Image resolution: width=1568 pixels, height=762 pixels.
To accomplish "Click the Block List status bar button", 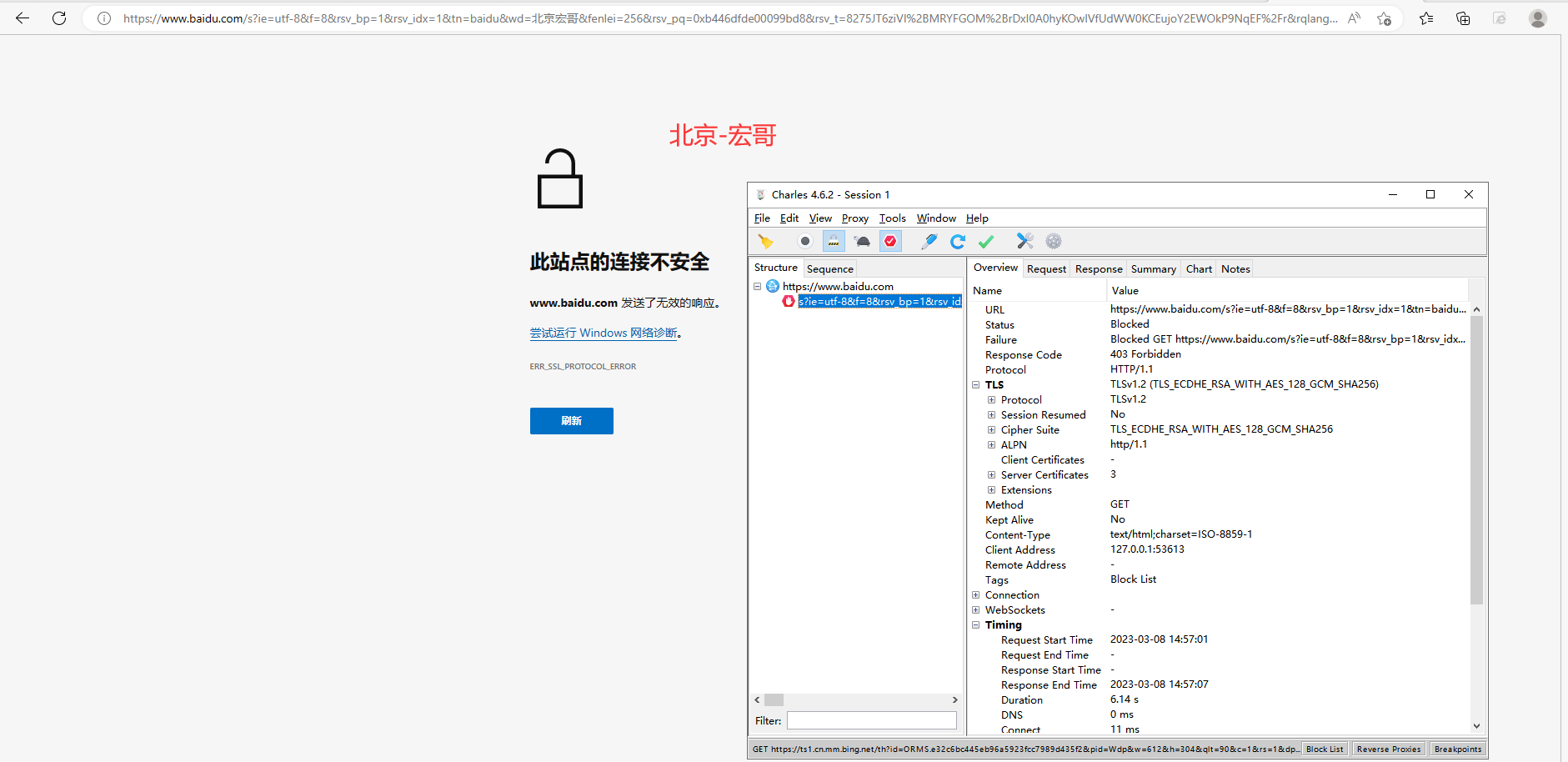I will 1324,749.
